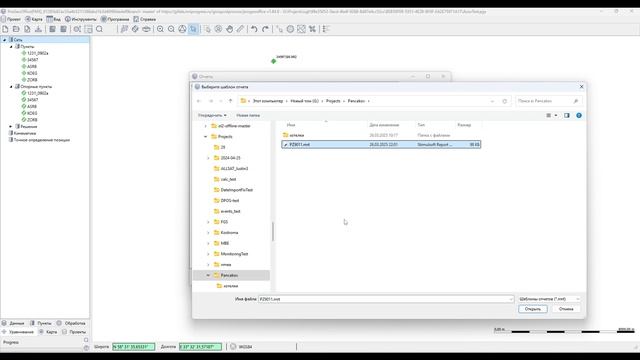Collapse the Пункты tree node

tap(11, 47)
